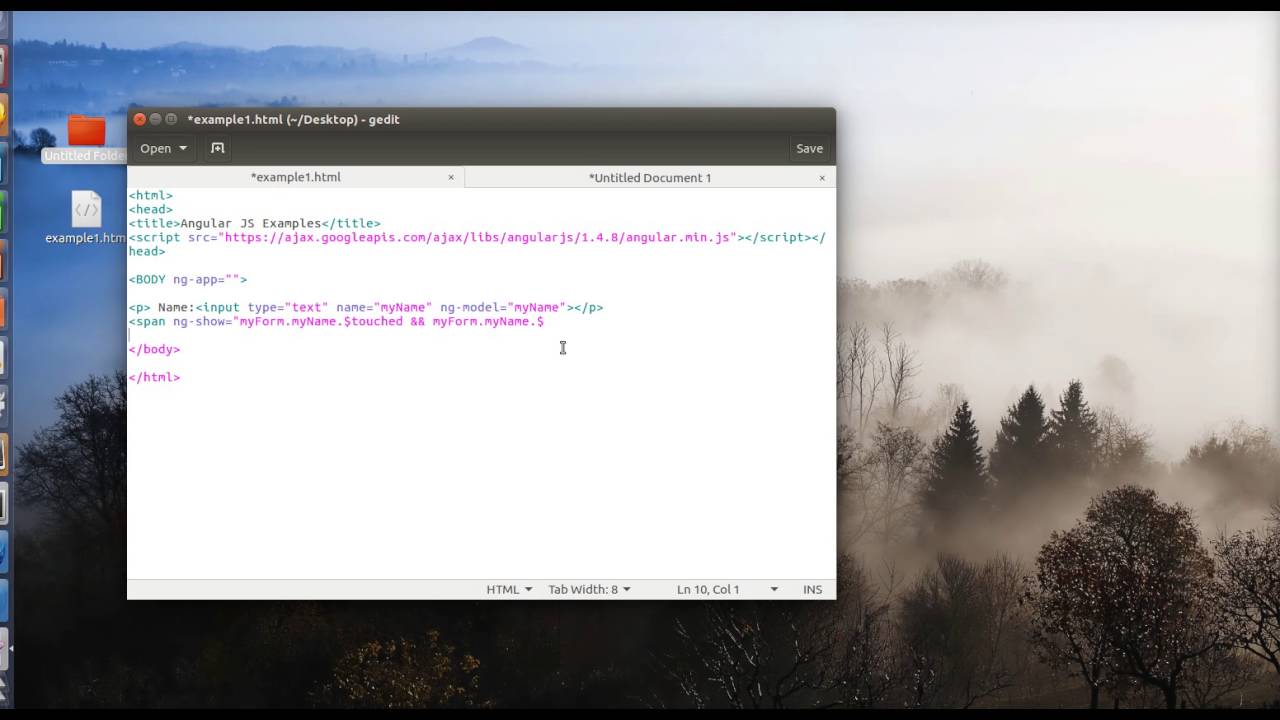Click the $touched text in span line
1280x720 pixels.
[373, 321]
